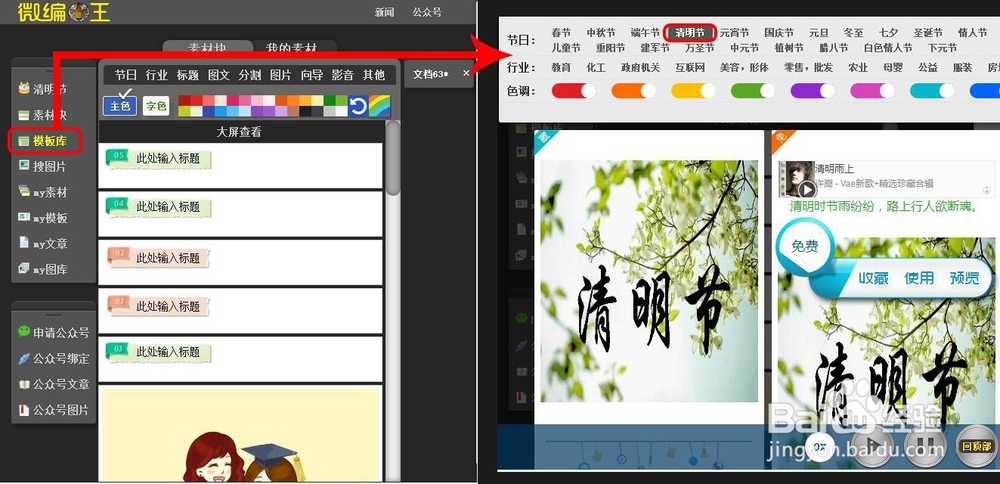
Task: Click 收藏 on the template popup
Action: tap(873, 278)
